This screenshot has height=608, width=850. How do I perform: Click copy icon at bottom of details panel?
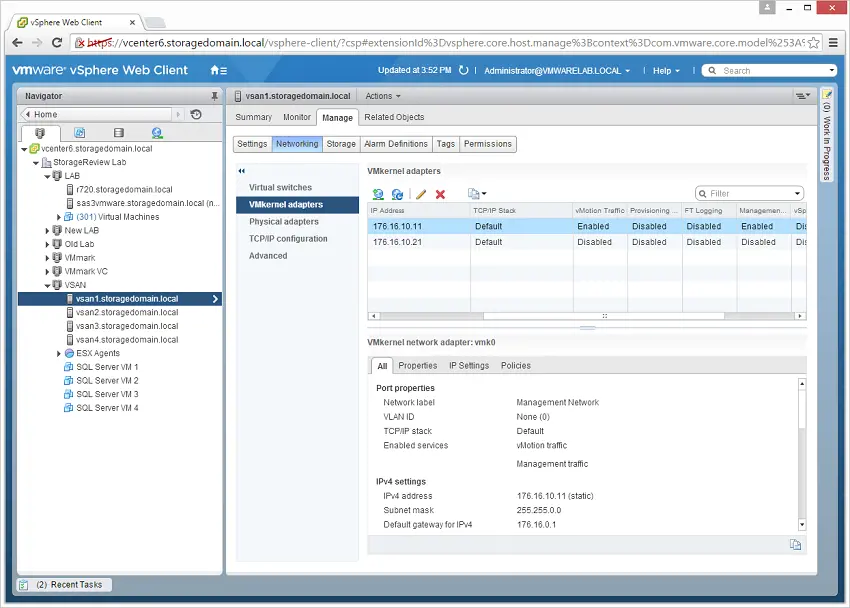coord(795,545)
